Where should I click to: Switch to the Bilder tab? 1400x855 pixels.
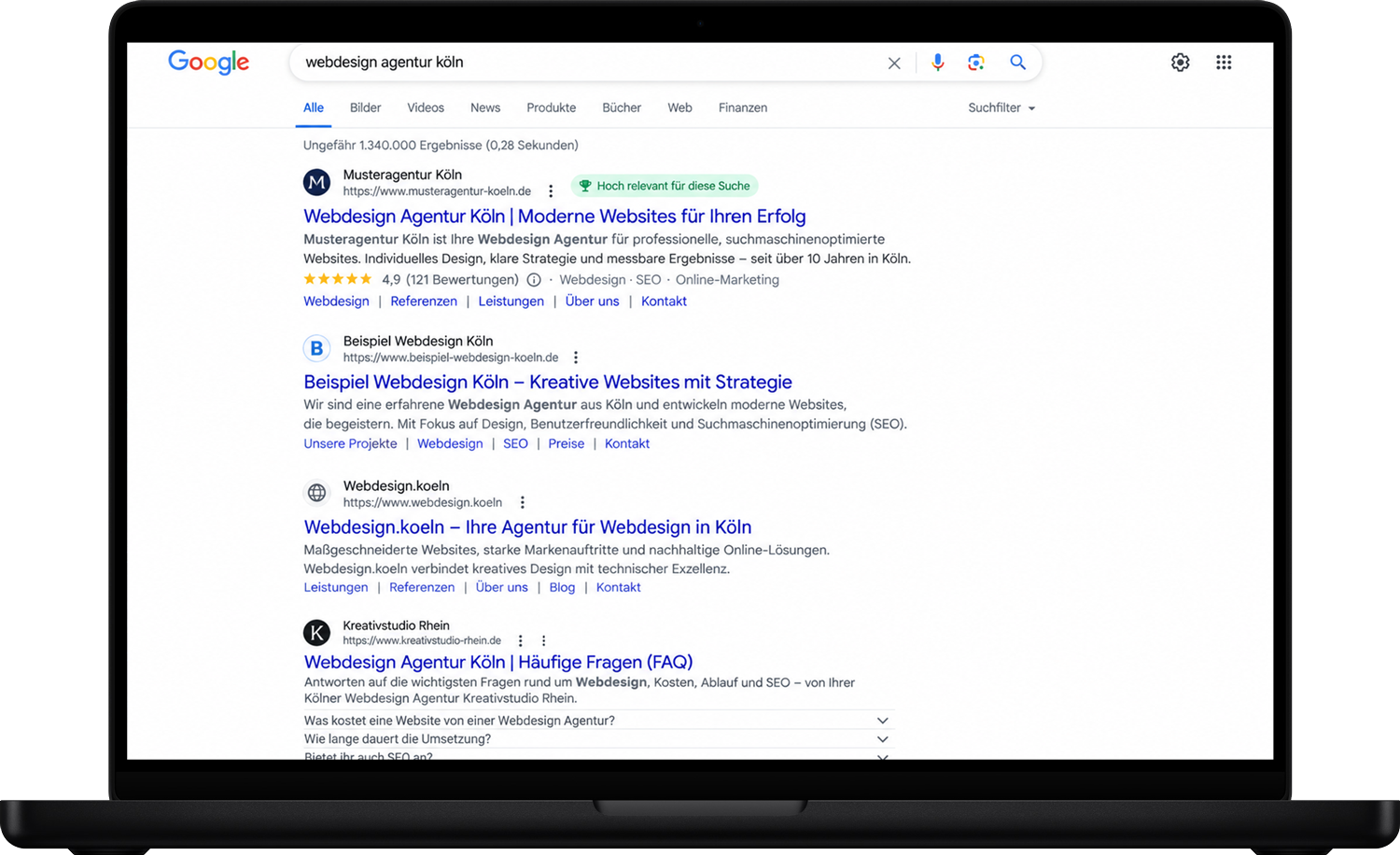[366, 108]
